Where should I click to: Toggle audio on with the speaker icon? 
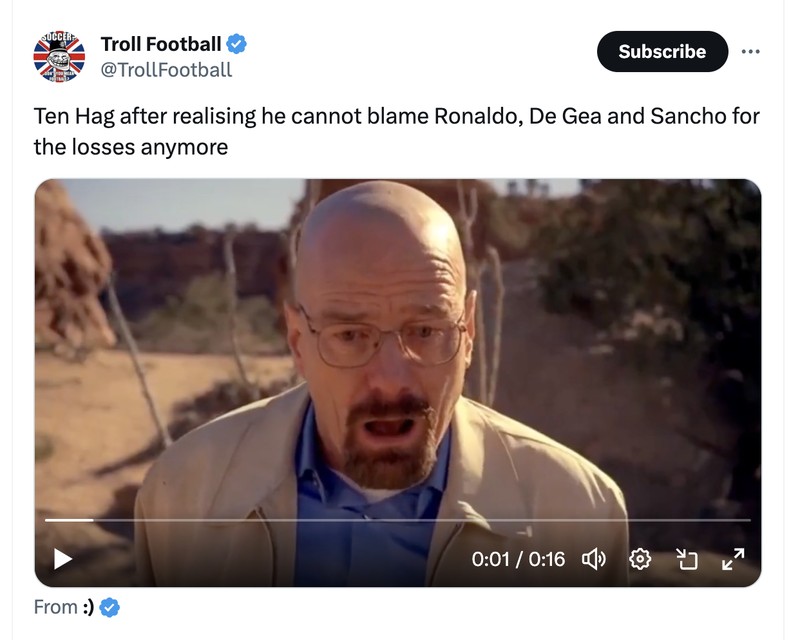pyautogui.click(x=593, y=560)
